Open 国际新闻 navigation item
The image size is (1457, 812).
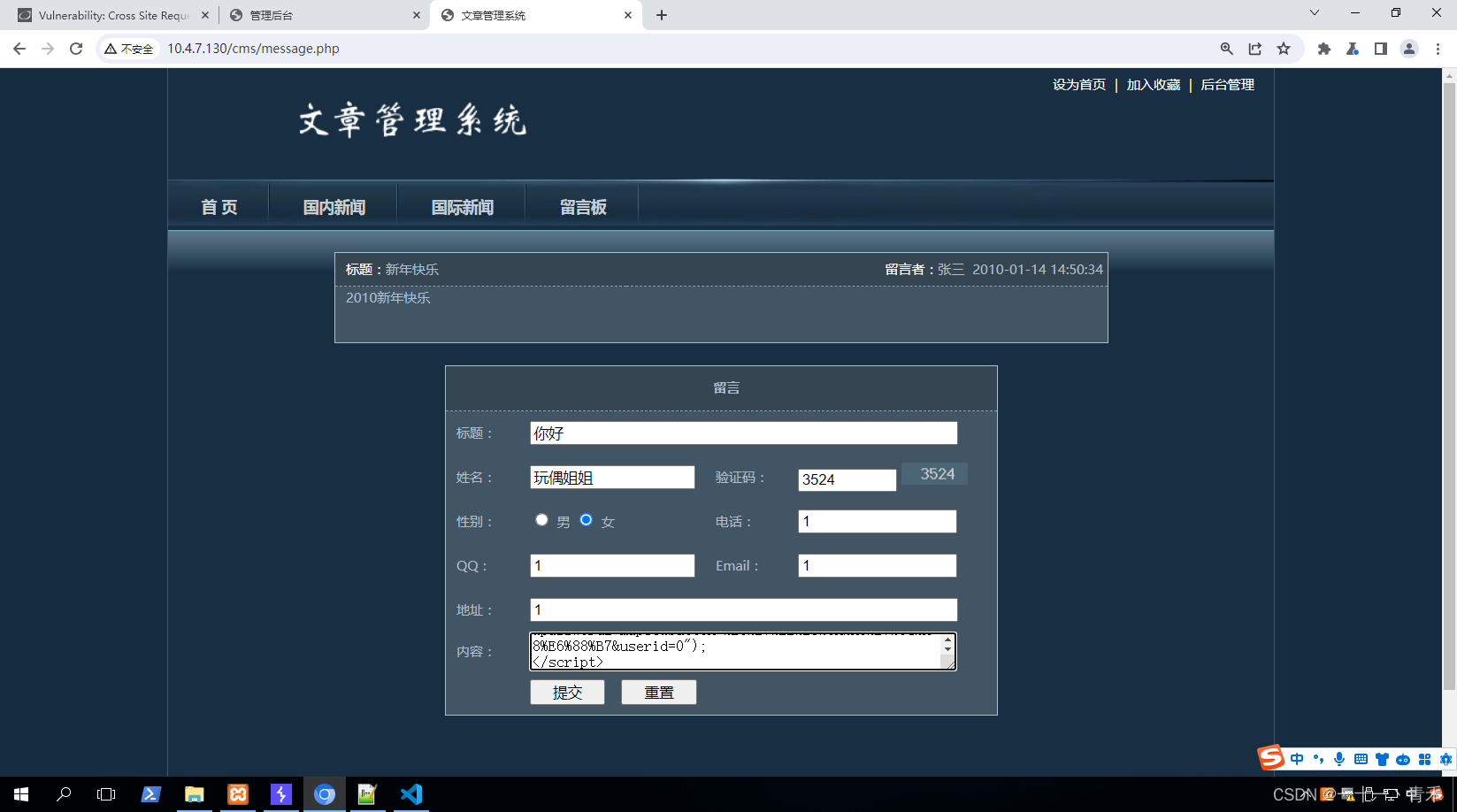tap(462, 207)
